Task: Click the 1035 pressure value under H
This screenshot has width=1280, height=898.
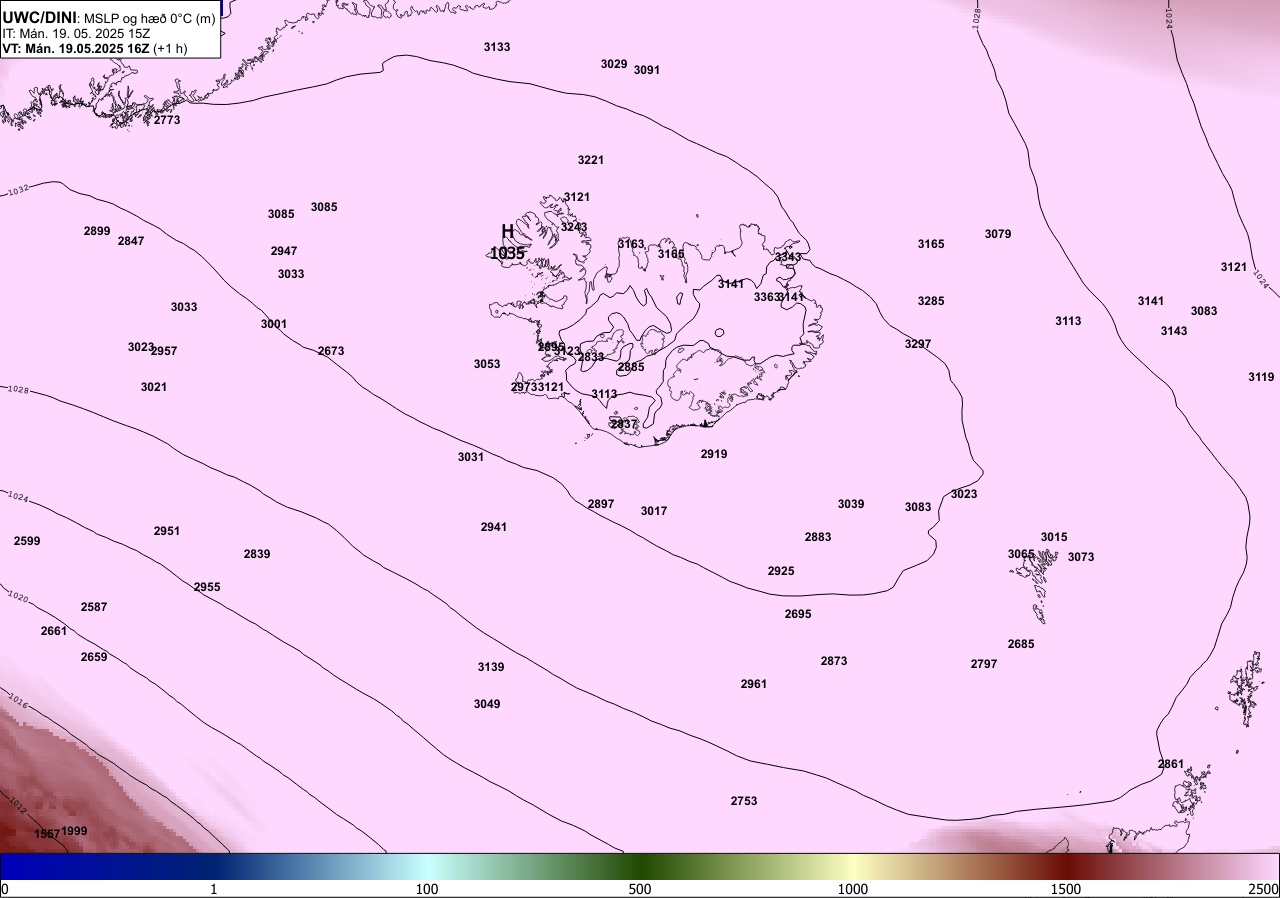Action: [507, 254]
